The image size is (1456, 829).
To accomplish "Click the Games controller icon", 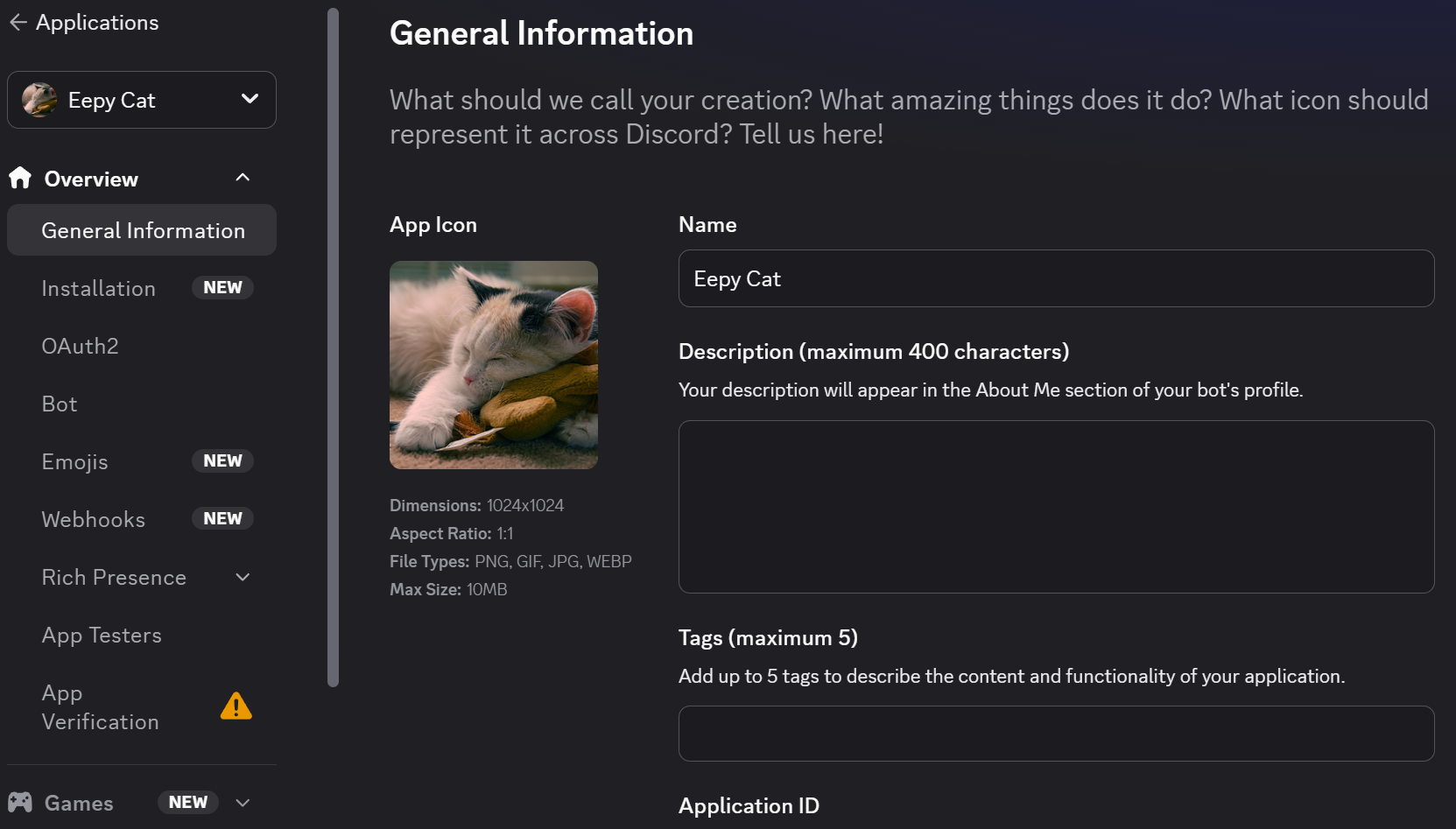I will coord(20,803).
